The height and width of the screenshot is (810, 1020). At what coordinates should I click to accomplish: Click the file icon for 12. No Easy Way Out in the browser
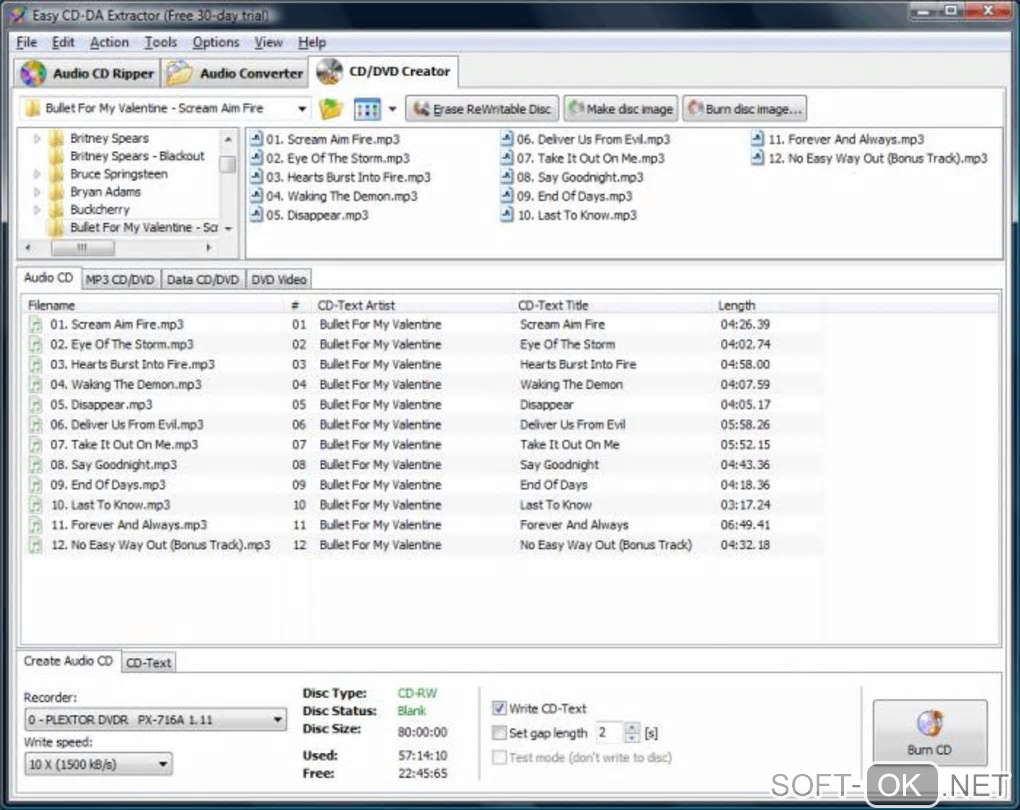(758, 157)
